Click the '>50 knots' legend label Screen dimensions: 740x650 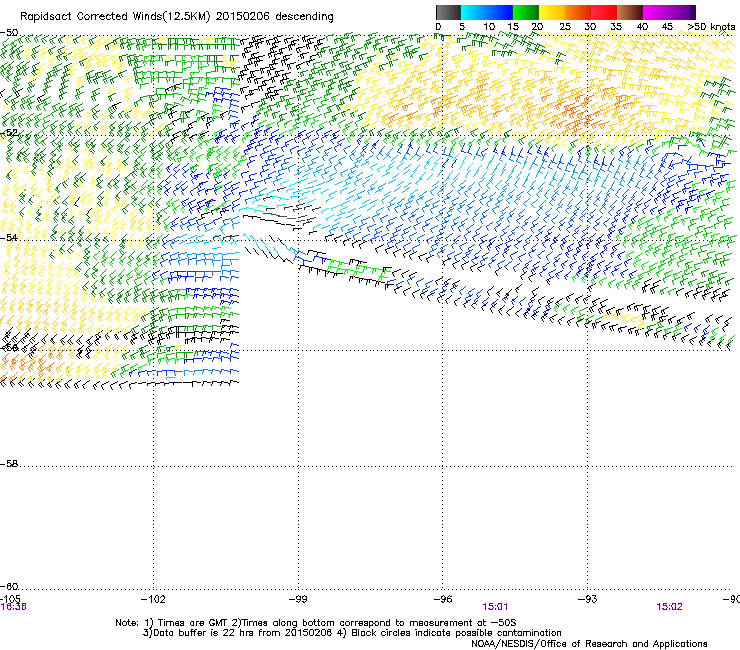coord(711,26)
